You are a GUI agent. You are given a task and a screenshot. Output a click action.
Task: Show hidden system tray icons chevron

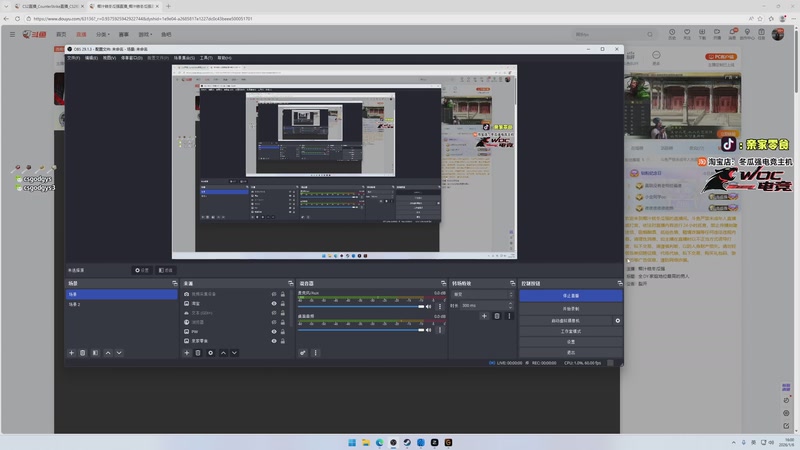coord(733,442)
